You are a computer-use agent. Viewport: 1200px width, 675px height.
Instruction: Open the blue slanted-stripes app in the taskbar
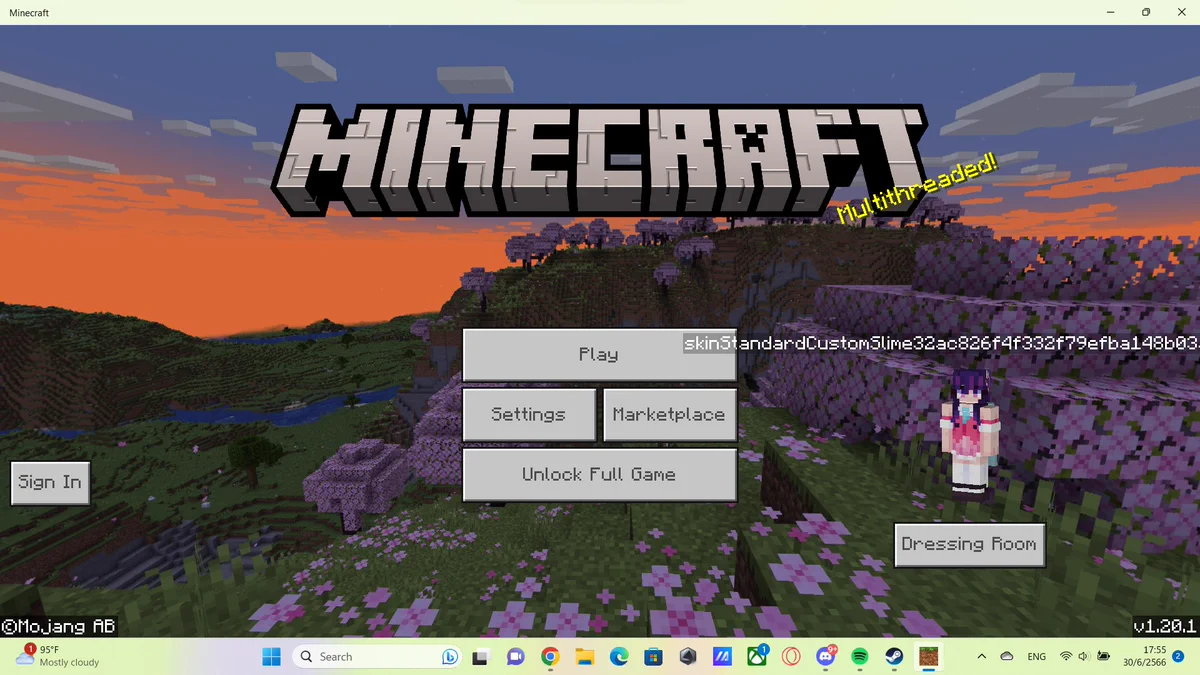point(722,656)
